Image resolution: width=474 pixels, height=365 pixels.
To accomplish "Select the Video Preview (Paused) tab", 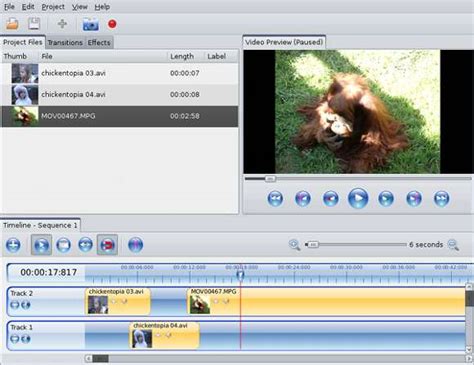I will (x=284, y=42).
